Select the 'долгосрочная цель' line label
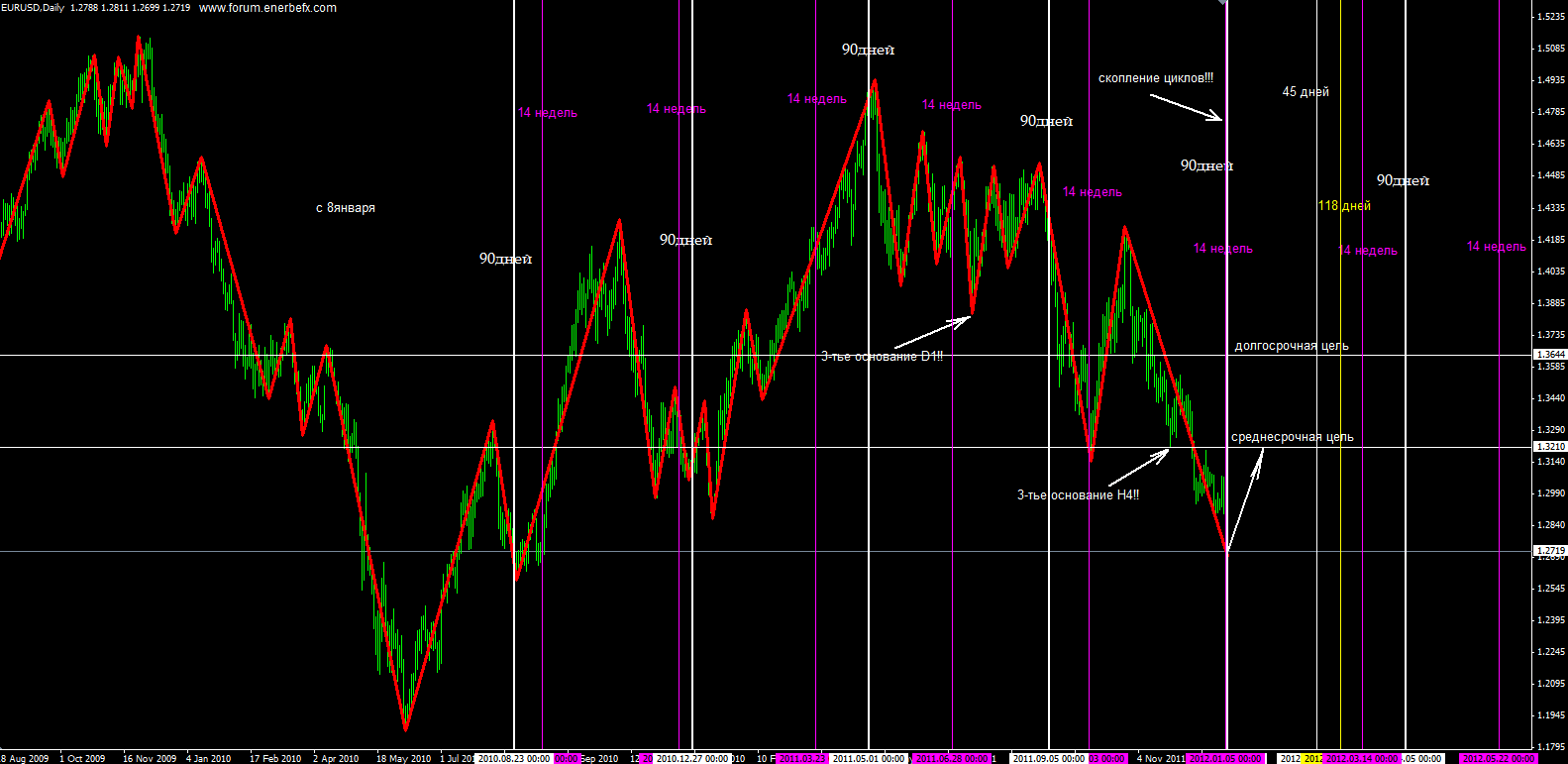The image size is (1568, 764). coord(1291,346)
